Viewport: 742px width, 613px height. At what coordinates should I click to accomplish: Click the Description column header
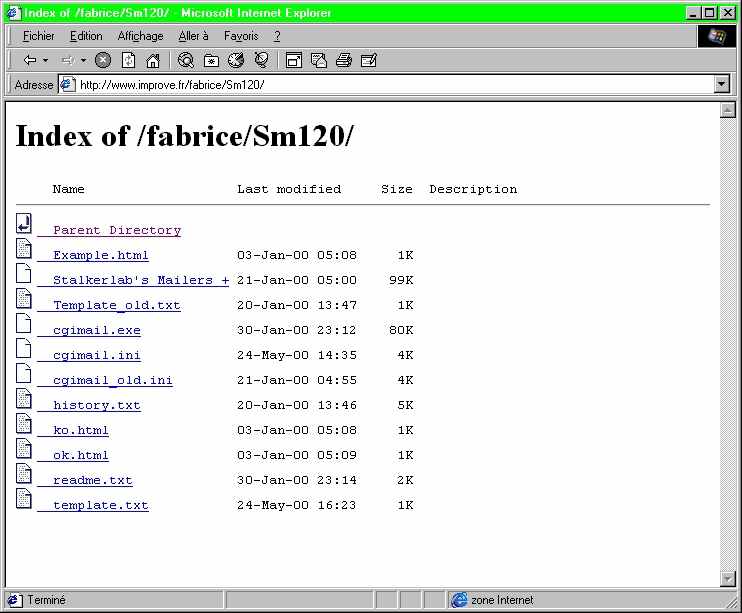pyautogui.click(x=473, y=189)
